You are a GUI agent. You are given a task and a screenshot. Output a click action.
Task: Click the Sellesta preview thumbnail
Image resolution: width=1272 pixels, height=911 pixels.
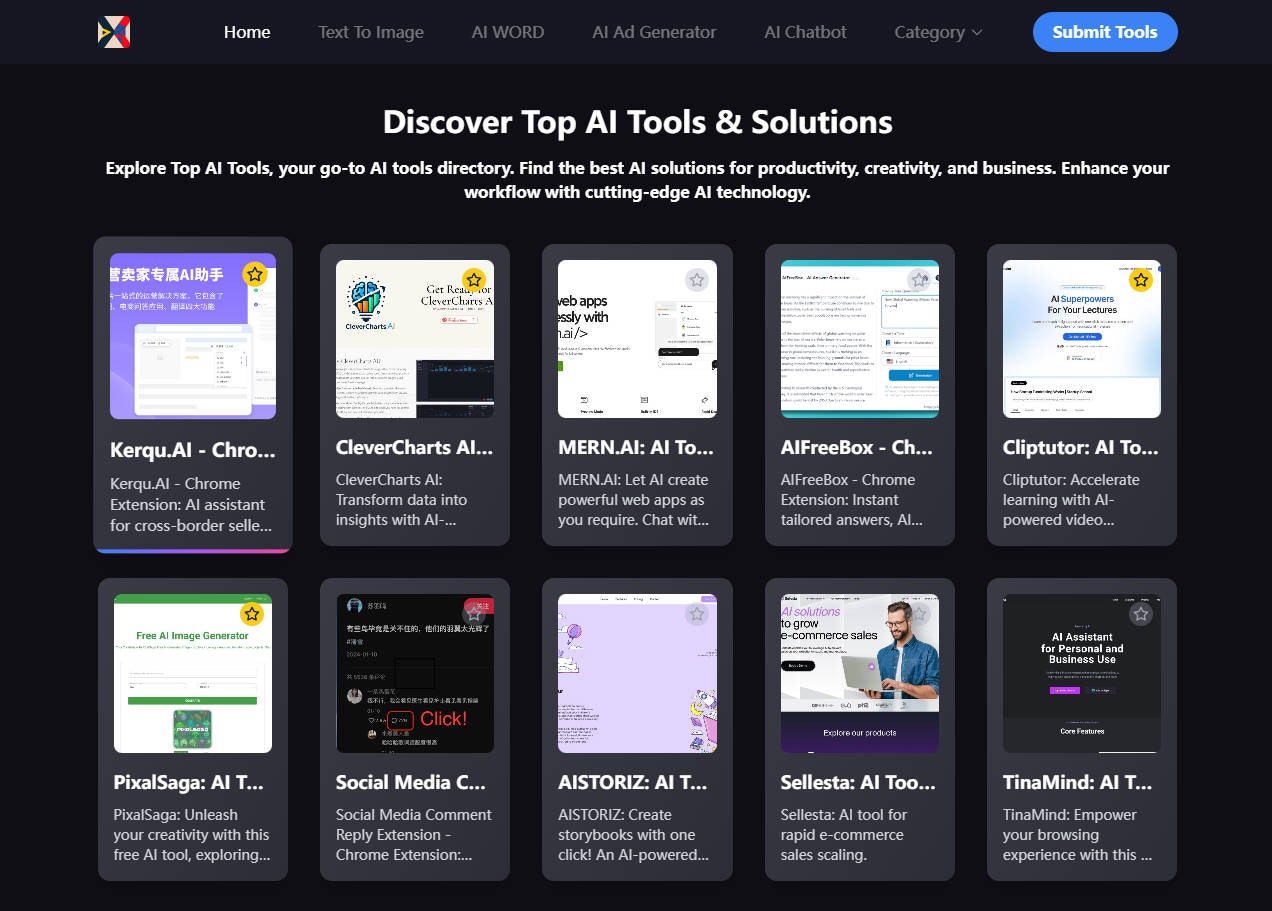(860, 673)
